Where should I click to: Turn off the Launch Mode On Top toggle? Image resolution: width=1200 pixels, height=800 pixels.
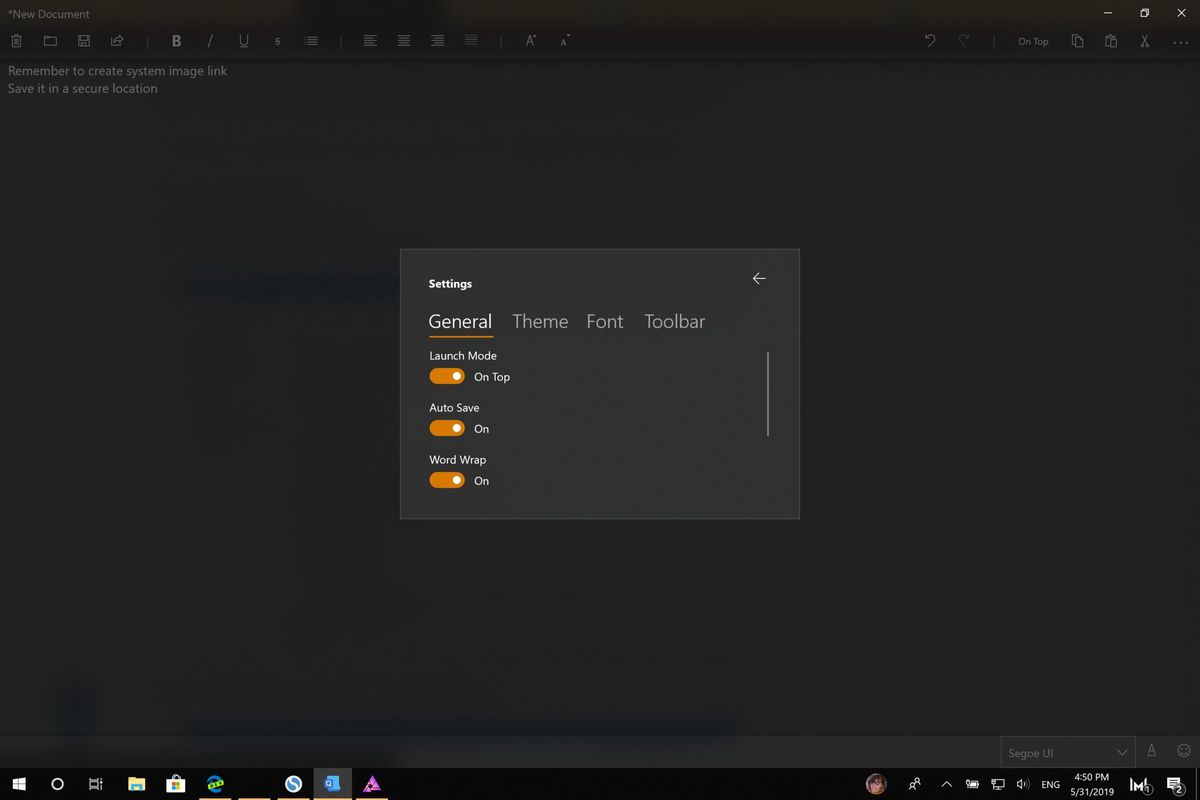pyautogui.click(x=446, y=376)
